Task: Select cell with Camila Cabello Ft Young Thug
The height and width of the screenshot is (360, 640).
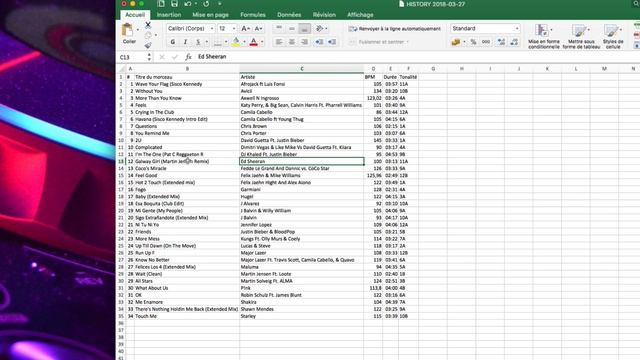Action: [x=302, y=119]
